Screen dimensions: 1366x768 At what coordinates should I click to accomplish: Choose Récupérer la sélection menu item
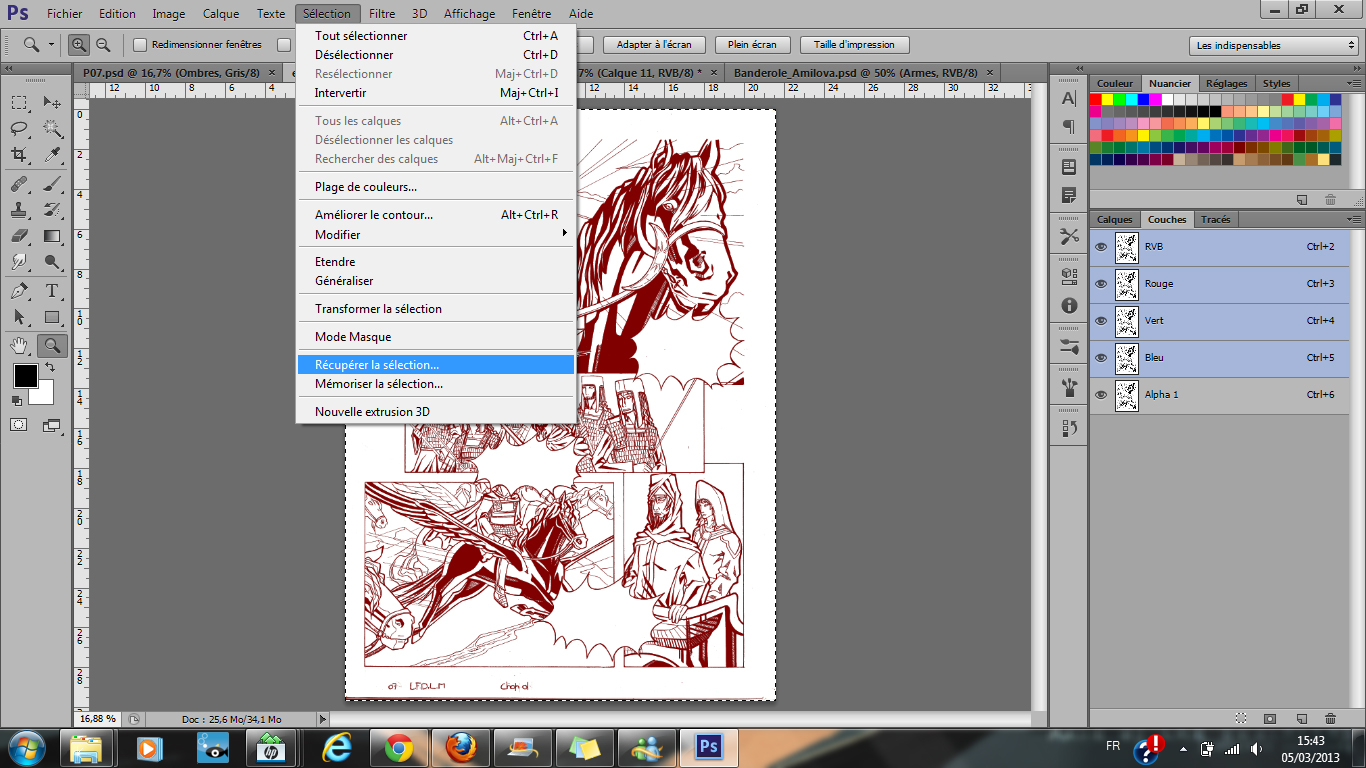pyautogui.click(x=436, y=365)
